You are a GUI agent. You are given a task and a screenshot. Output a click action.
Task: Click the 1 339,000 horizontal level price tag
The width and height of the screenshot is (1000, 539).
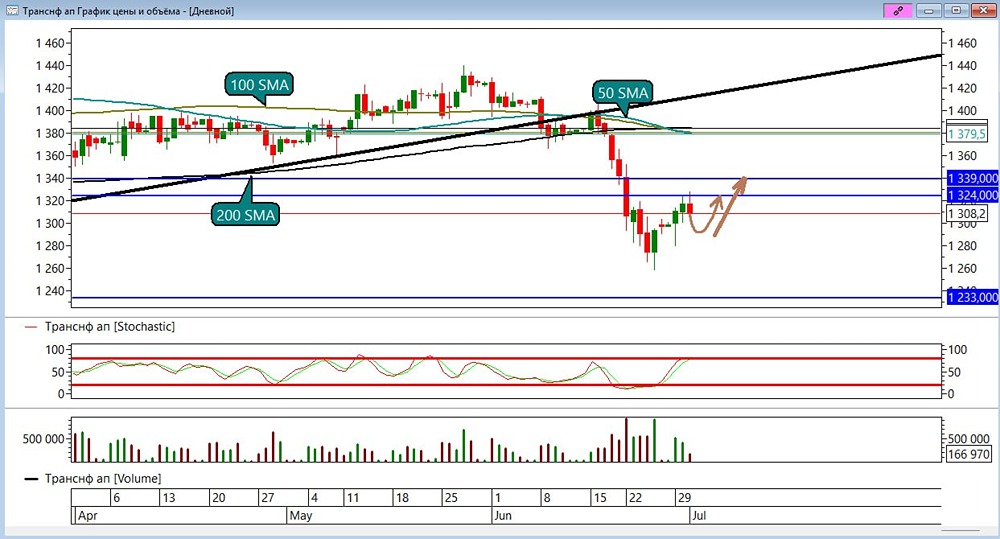973,179
